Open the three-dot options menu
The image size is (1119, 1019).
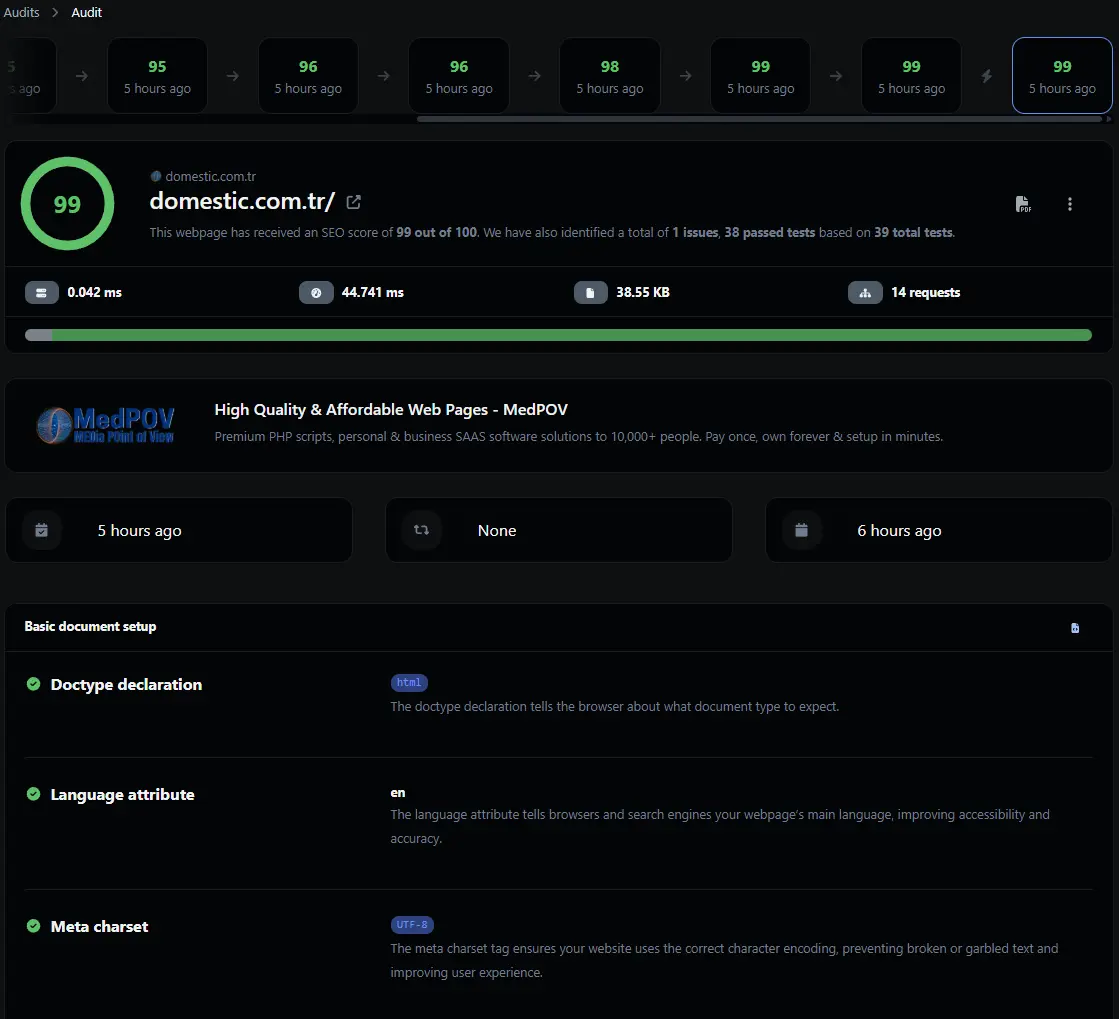[x=1070, y=203]
